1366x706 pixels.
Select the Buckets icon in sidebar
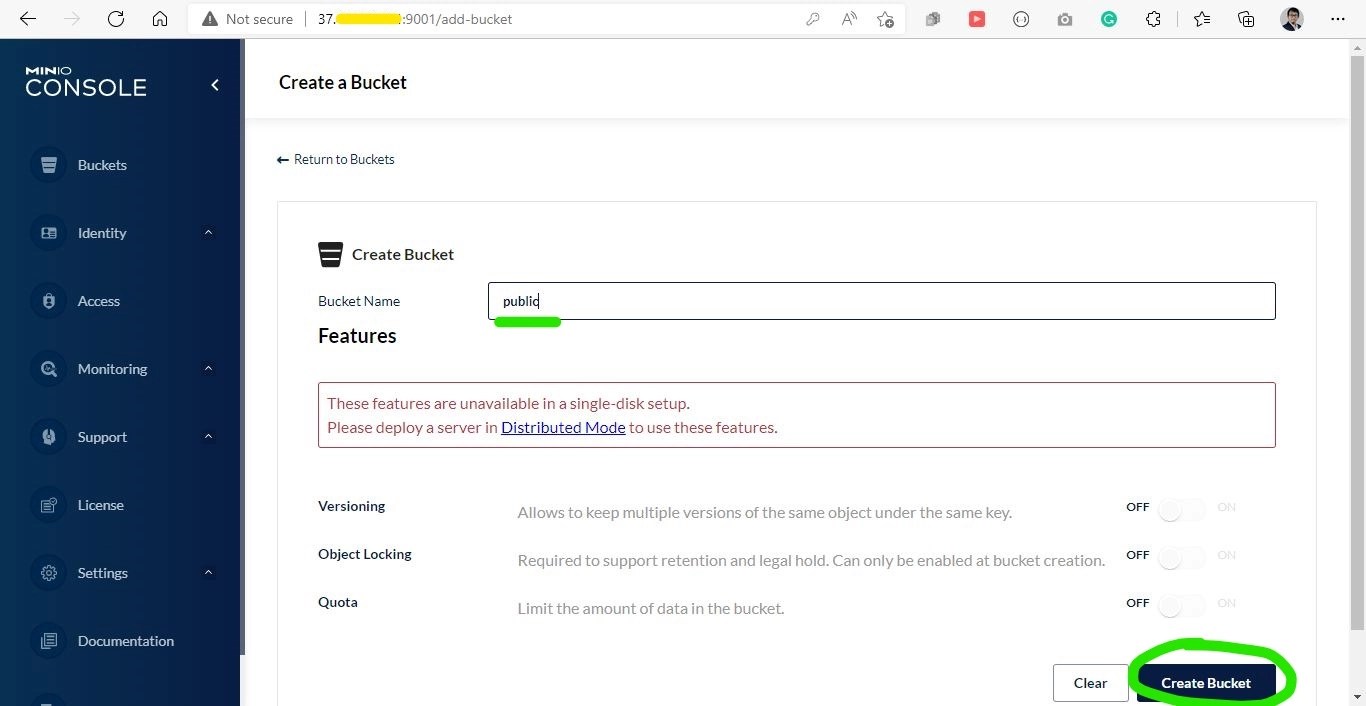[48, 164]
